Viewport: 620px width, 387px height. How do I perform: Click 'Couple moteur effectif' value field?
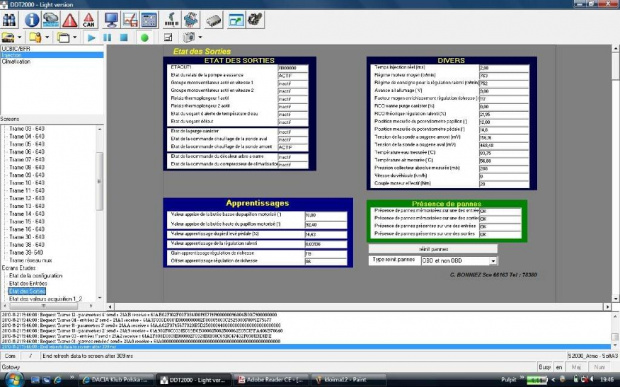point(504,184)
